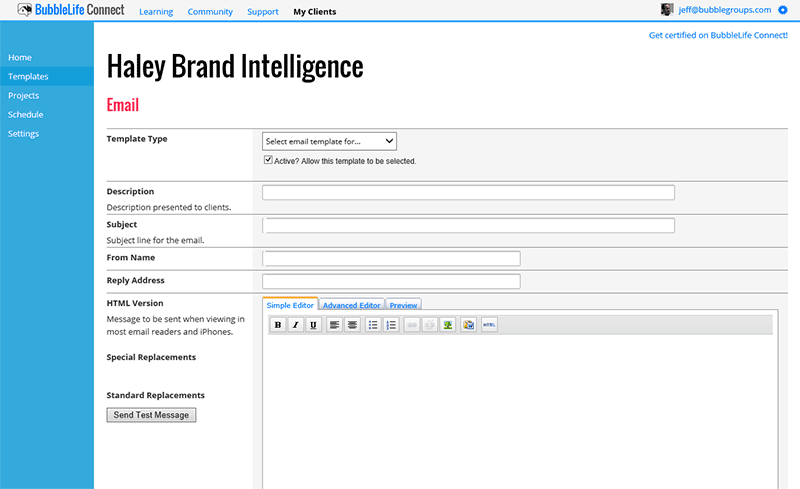Click the jeff@bubblegroups.com account link
Screen dimensions: 800x489
pyautogui.click(x=724, y=10)
